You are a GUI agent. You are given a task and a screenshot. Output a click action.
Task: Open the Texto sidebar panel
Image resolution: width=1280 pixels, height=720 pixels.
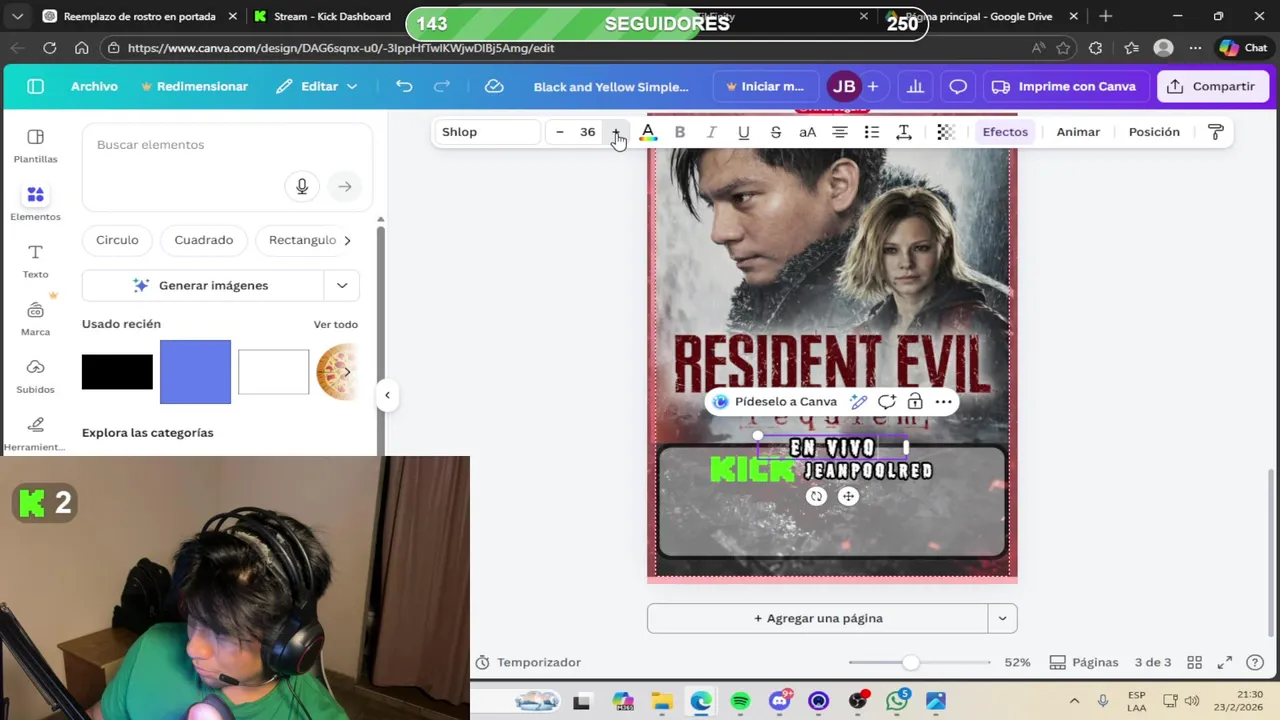click(35, 261)
